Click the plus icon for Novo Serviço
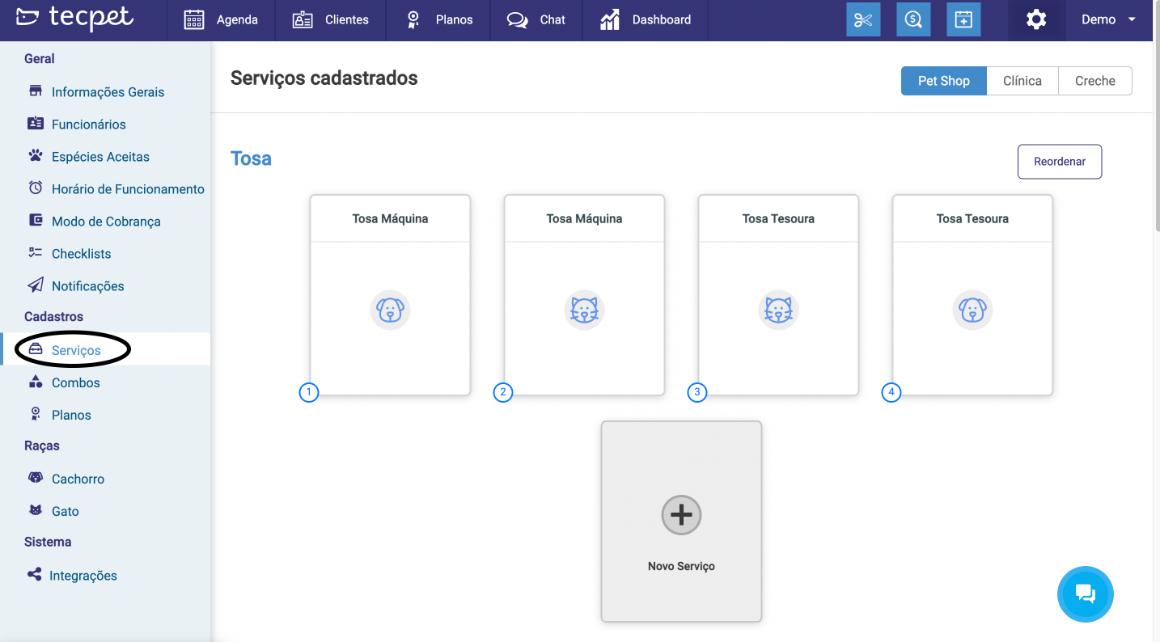Image resolution: width=1160 pixels, height=642 pixels. (681, 515)
